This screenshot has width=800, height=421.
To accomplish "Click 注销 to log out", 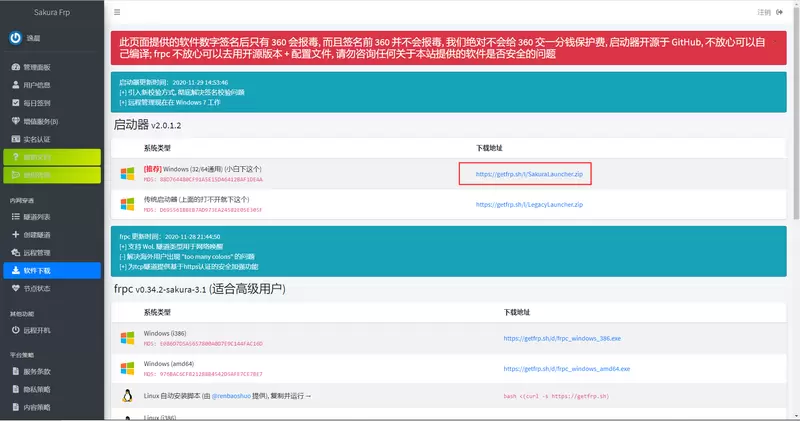I will pos(769,12).
